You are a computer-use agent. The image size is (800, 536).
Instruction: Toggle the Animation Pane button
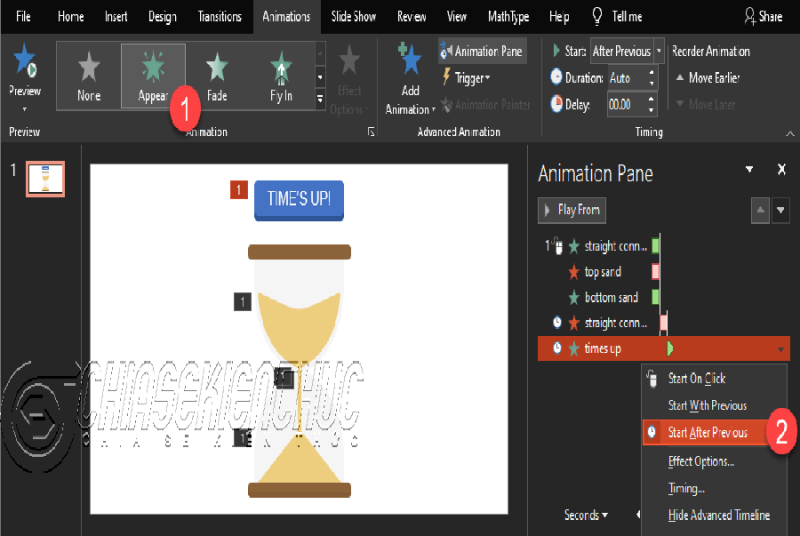point(482,52)
